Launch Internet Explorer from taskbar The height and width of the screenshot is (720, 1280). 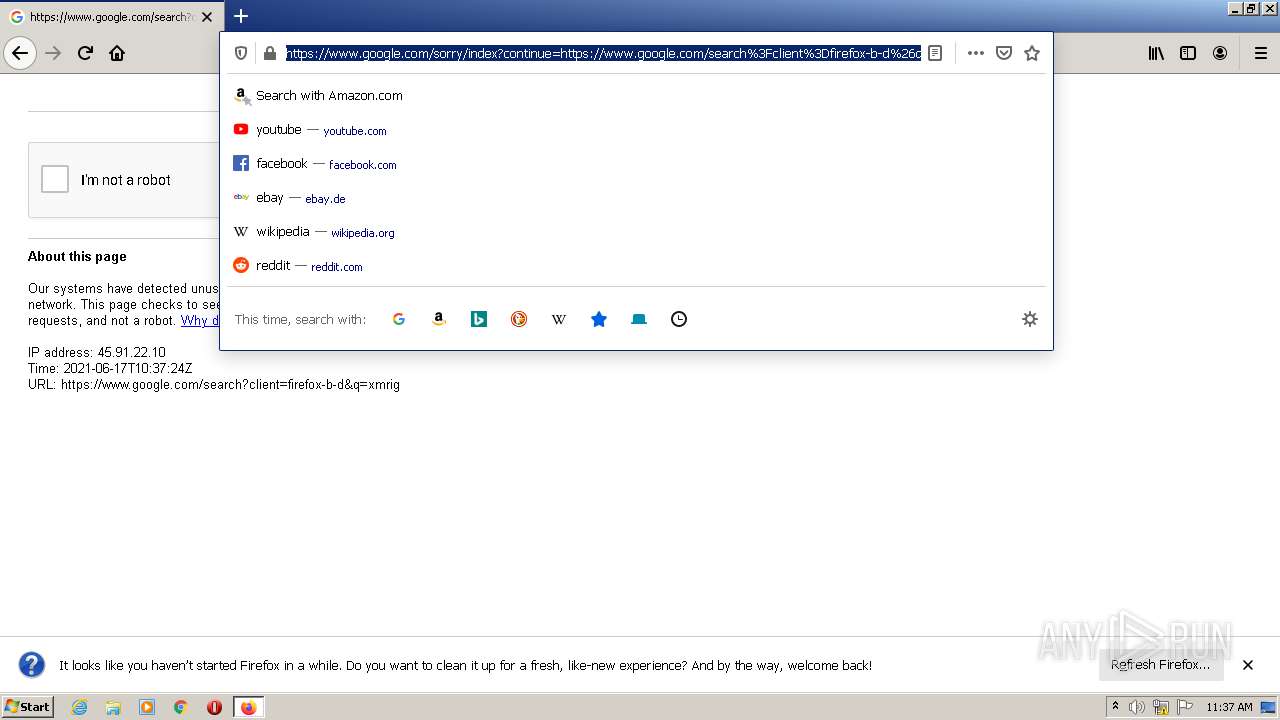pos(79,707)
